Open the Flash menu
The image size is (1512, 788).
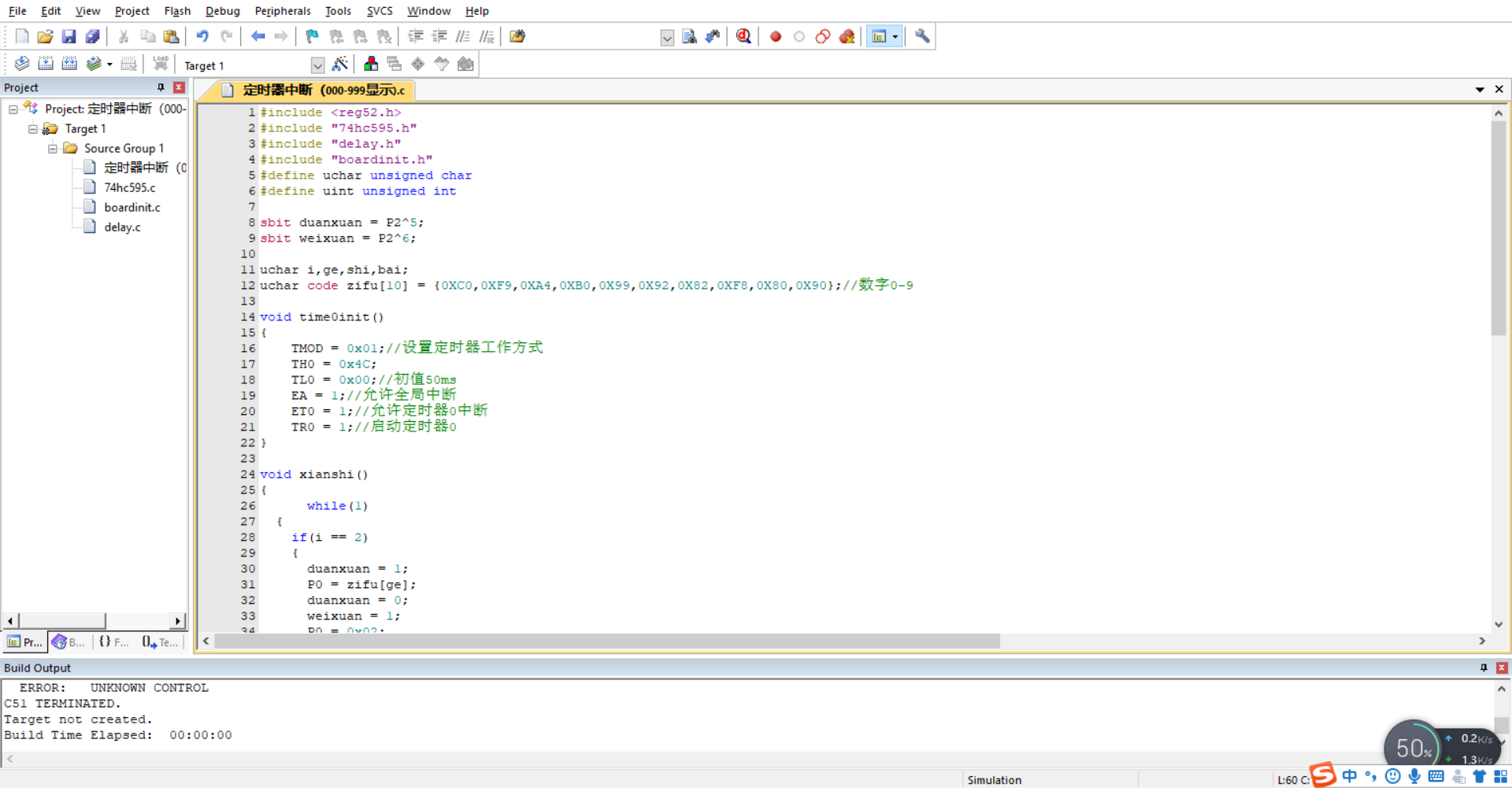tap(177, 11)
